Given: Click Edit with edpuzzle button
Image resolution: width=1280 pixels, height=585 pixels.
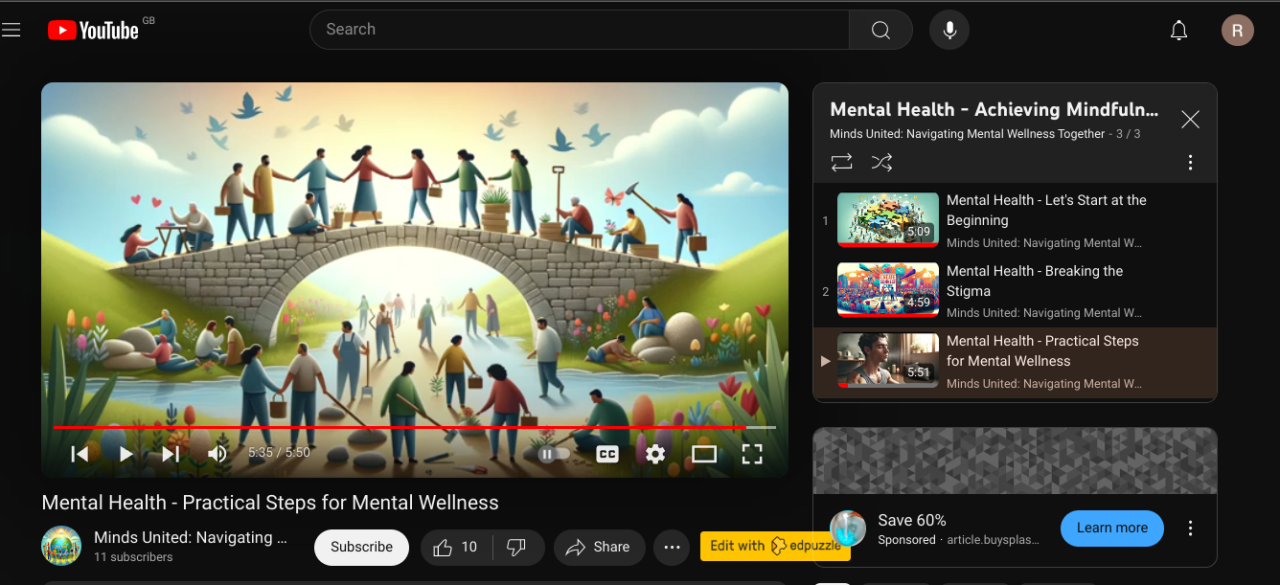Looking at the screenshot, I should click(x=775, y=546).
